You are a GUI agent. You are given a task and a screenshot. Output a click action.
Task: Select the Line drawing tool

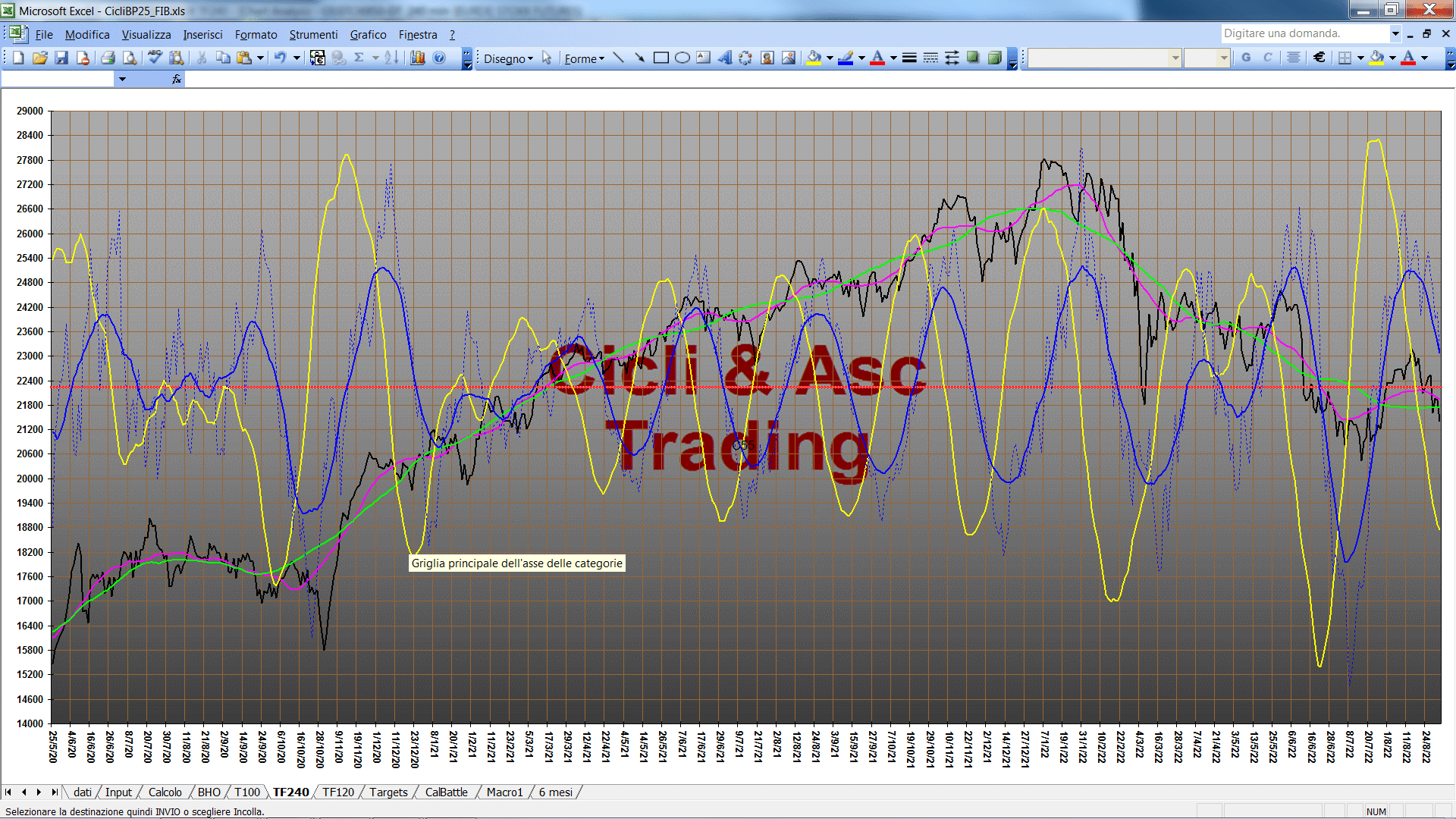tap(618, 58)
